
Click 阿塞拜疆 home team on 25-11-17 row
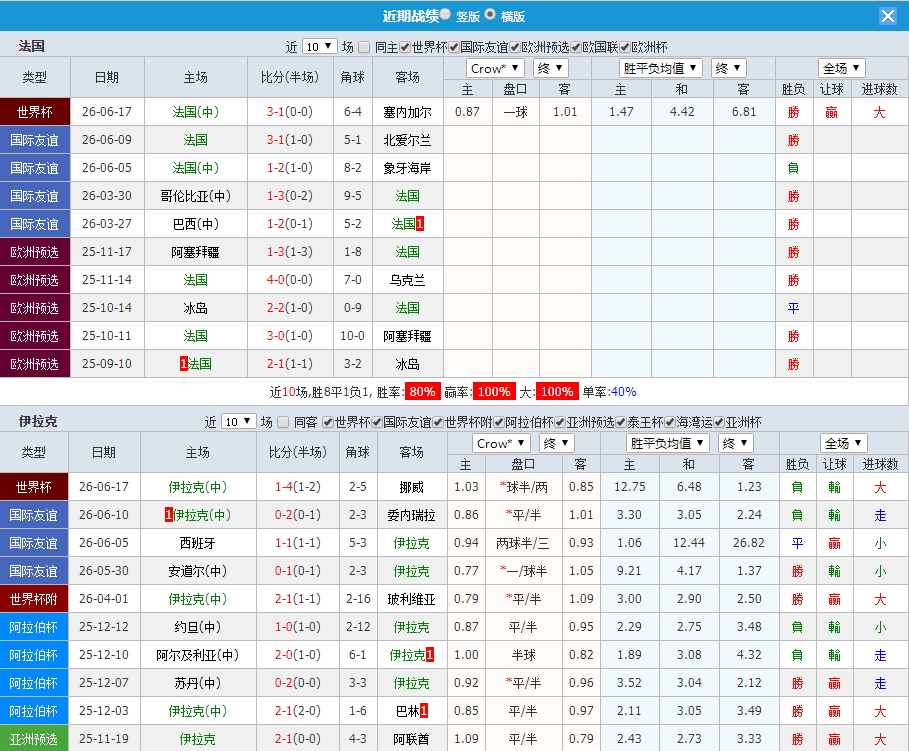click(x=195, y=252)
